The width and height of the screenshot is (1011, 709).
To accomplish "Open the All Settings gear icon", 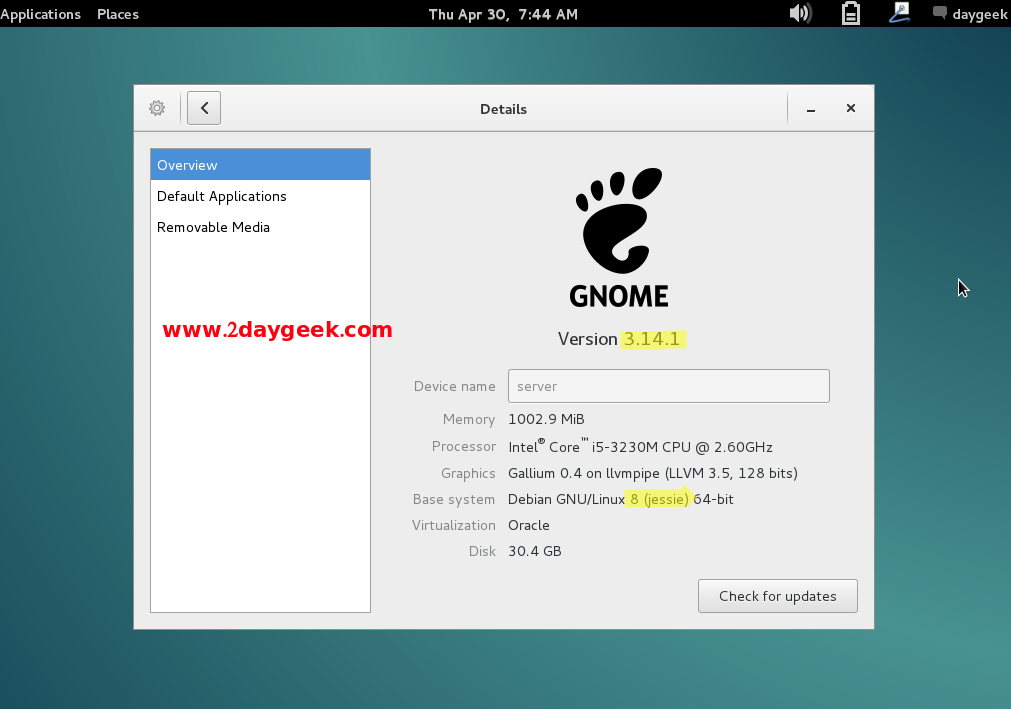I will point(157,108).
